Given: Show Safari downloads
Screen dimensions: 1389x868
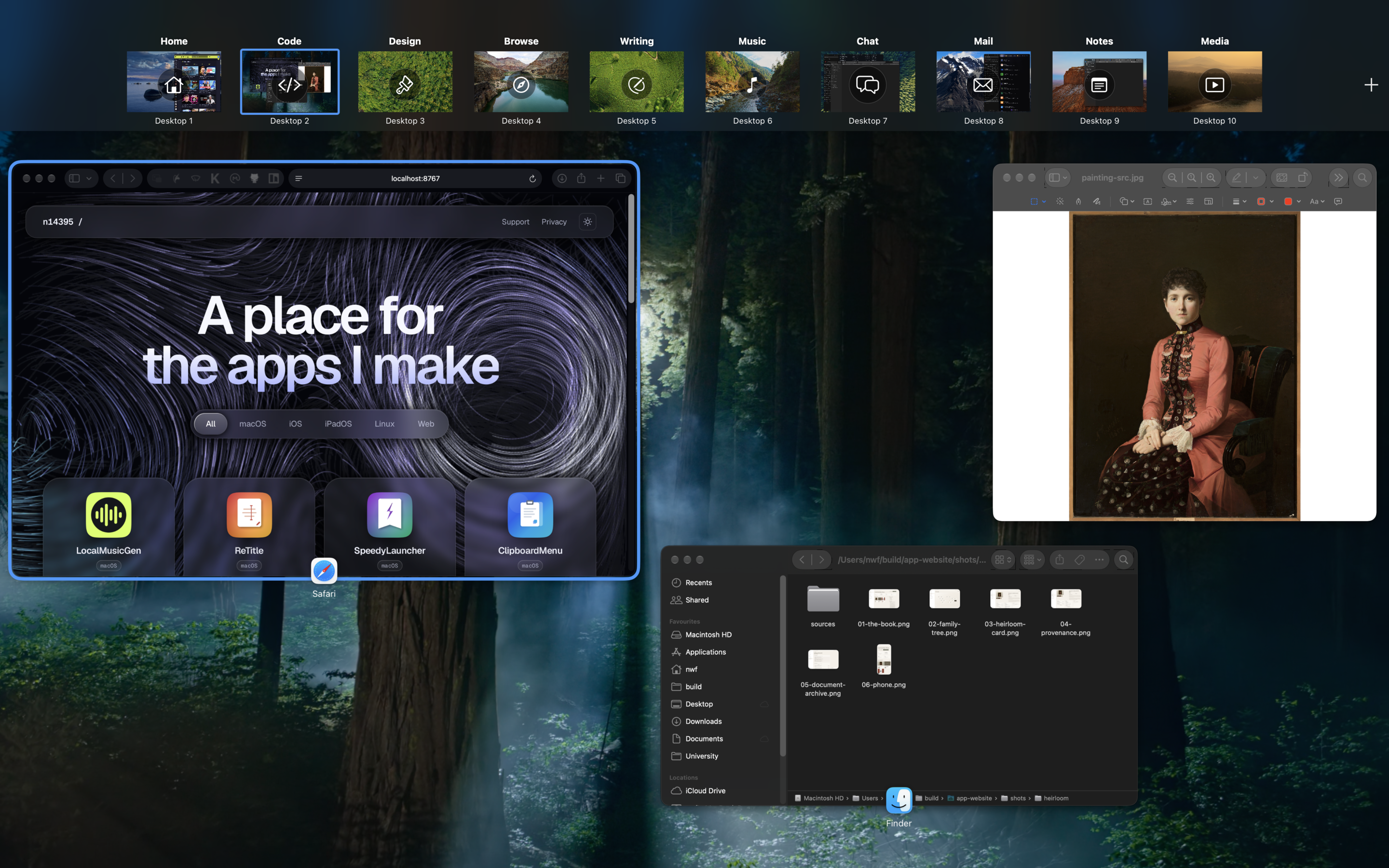Looking at the screenshot, I should point(562,178).
